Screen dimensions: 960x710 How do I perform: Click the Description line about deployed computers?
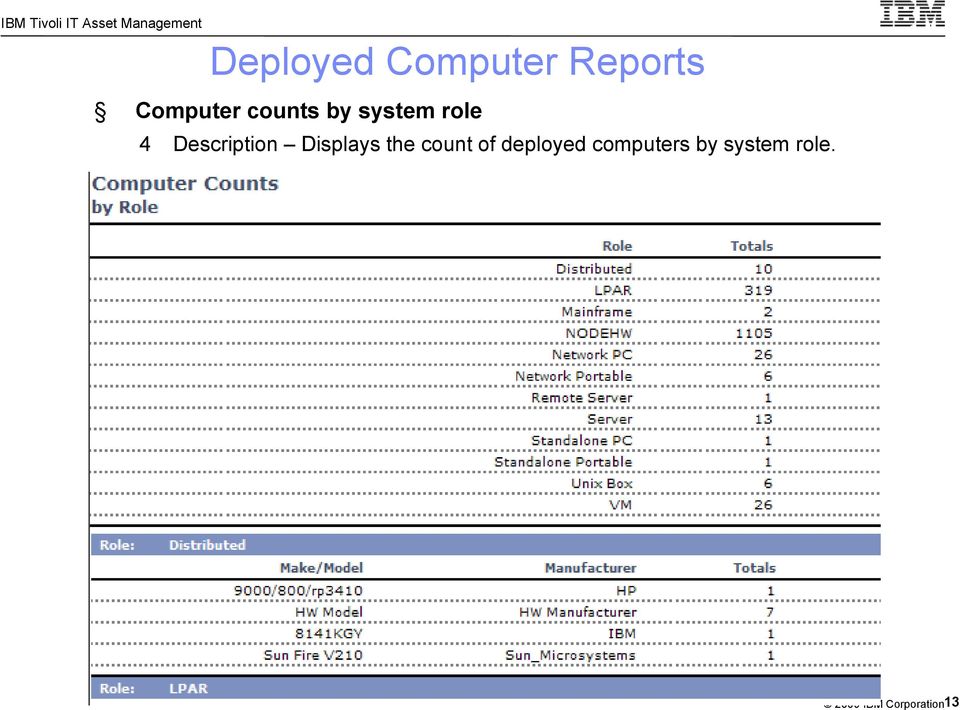pos(504,144)
